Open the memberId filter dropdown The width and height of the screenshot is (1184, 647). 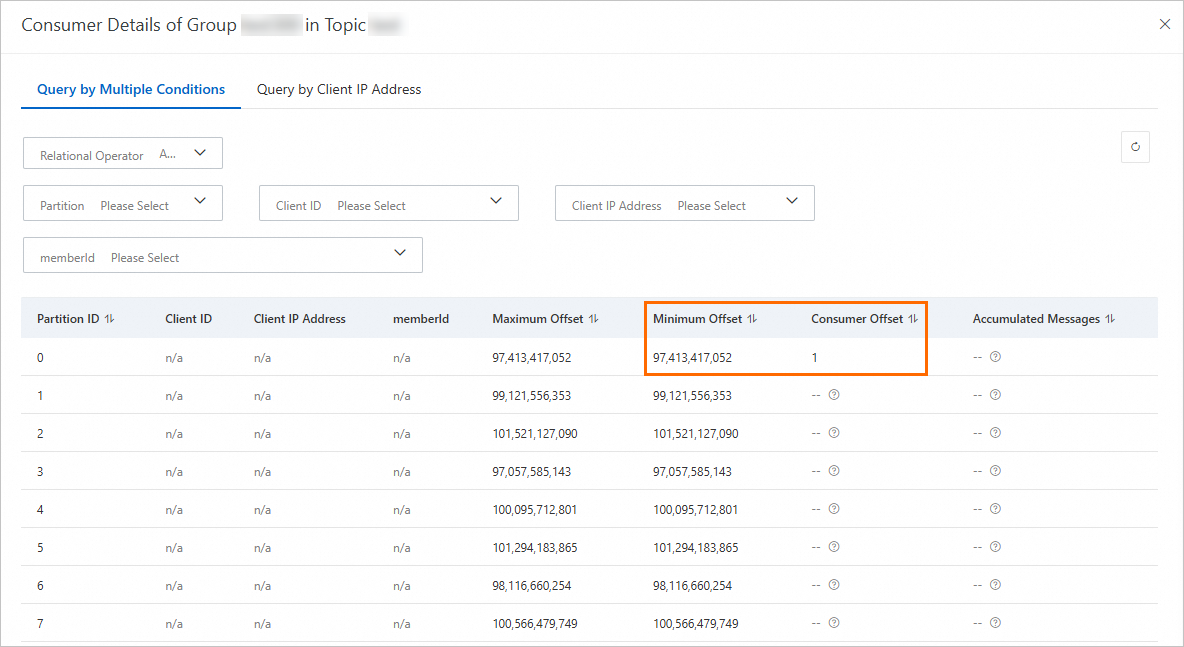223,255
